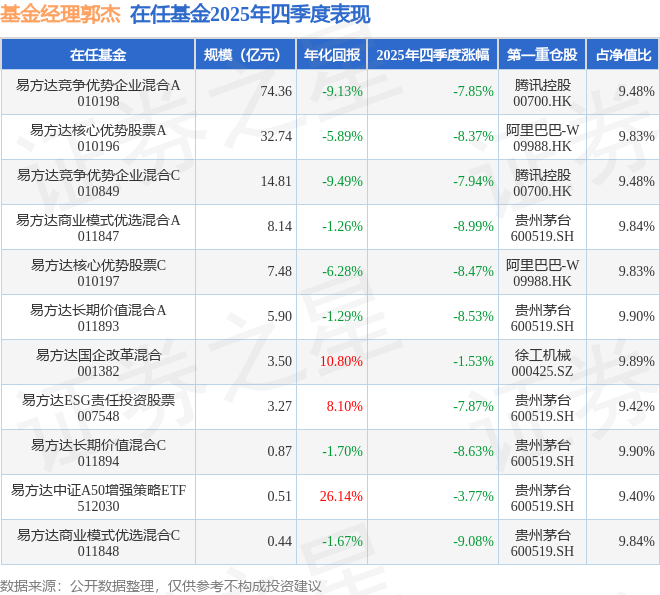Click the 第一重仓股 column header
Screen dimensions: 660x595
coord(542,55)
